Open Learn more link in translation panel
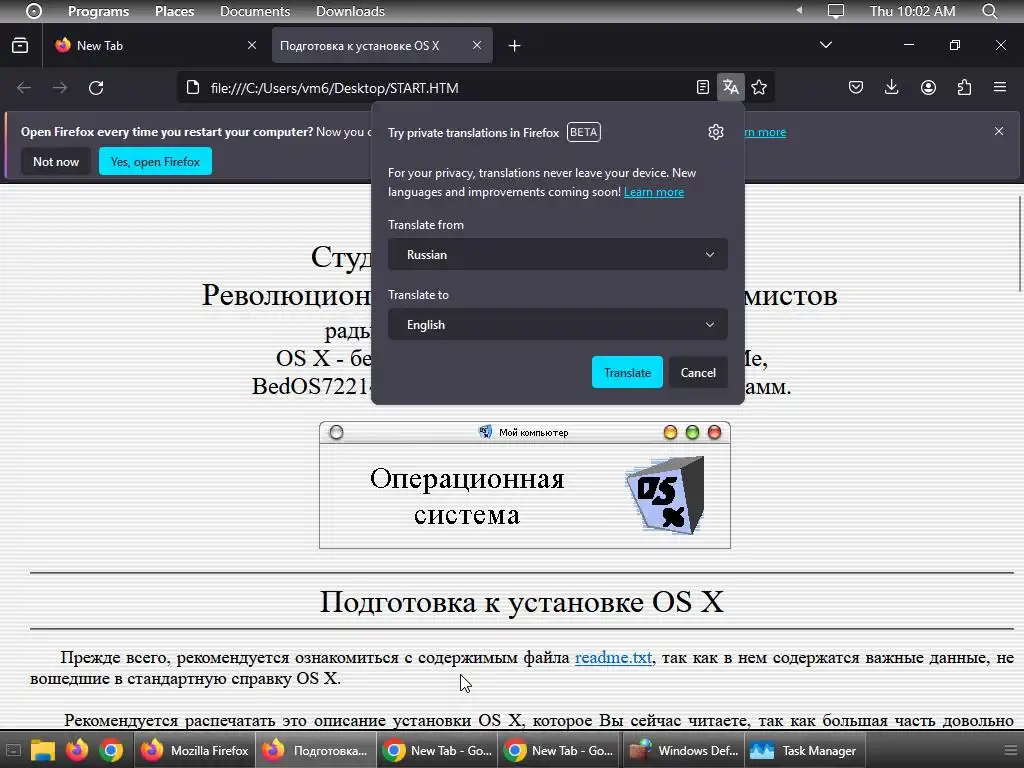1024x768 pixels. point(654,192)
